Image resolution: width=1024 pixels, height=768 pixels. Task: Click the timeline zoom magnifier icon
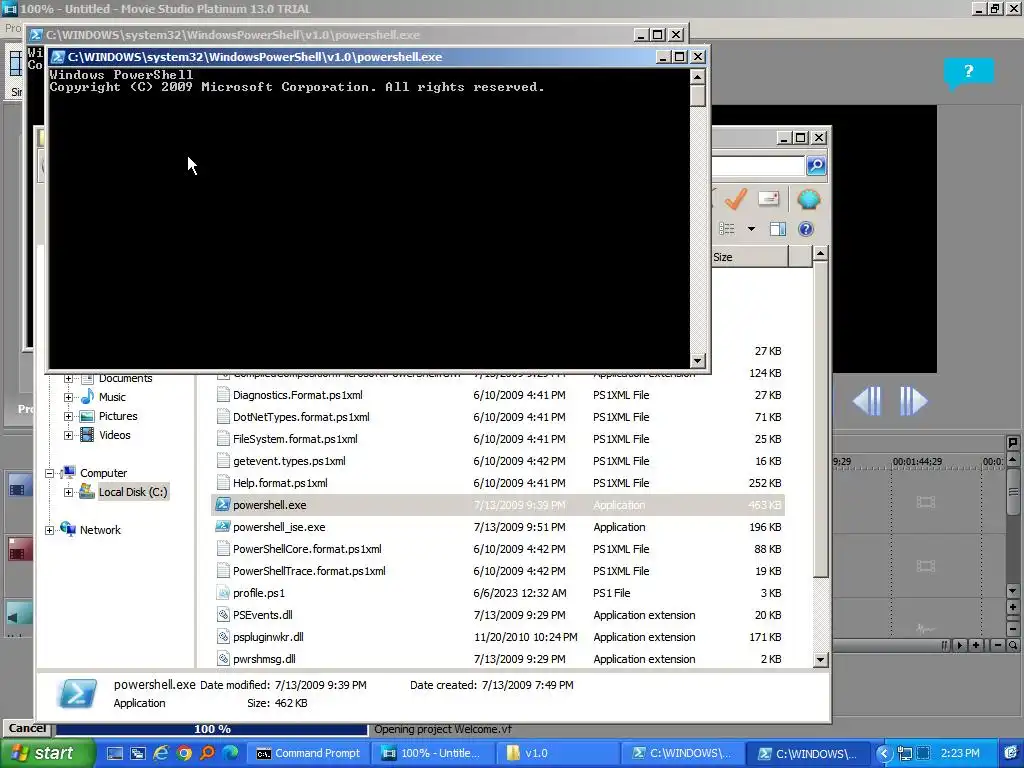(1013, 645)
